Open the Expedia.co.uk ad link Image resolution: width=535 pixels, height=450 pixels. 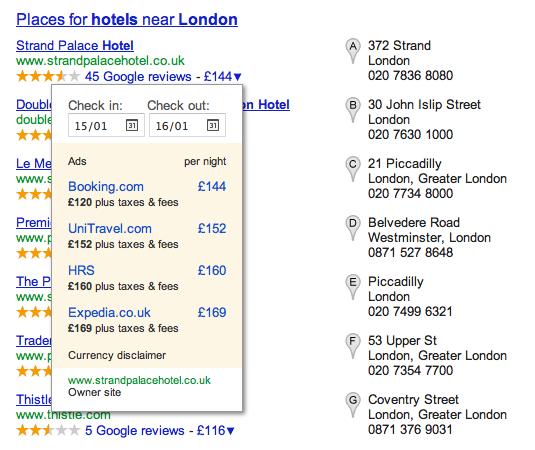coord(110,313)
